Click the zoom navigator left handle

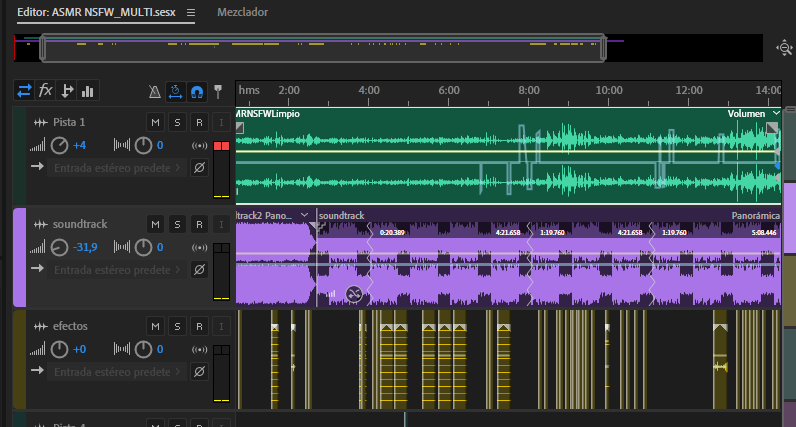click(43, 48)
